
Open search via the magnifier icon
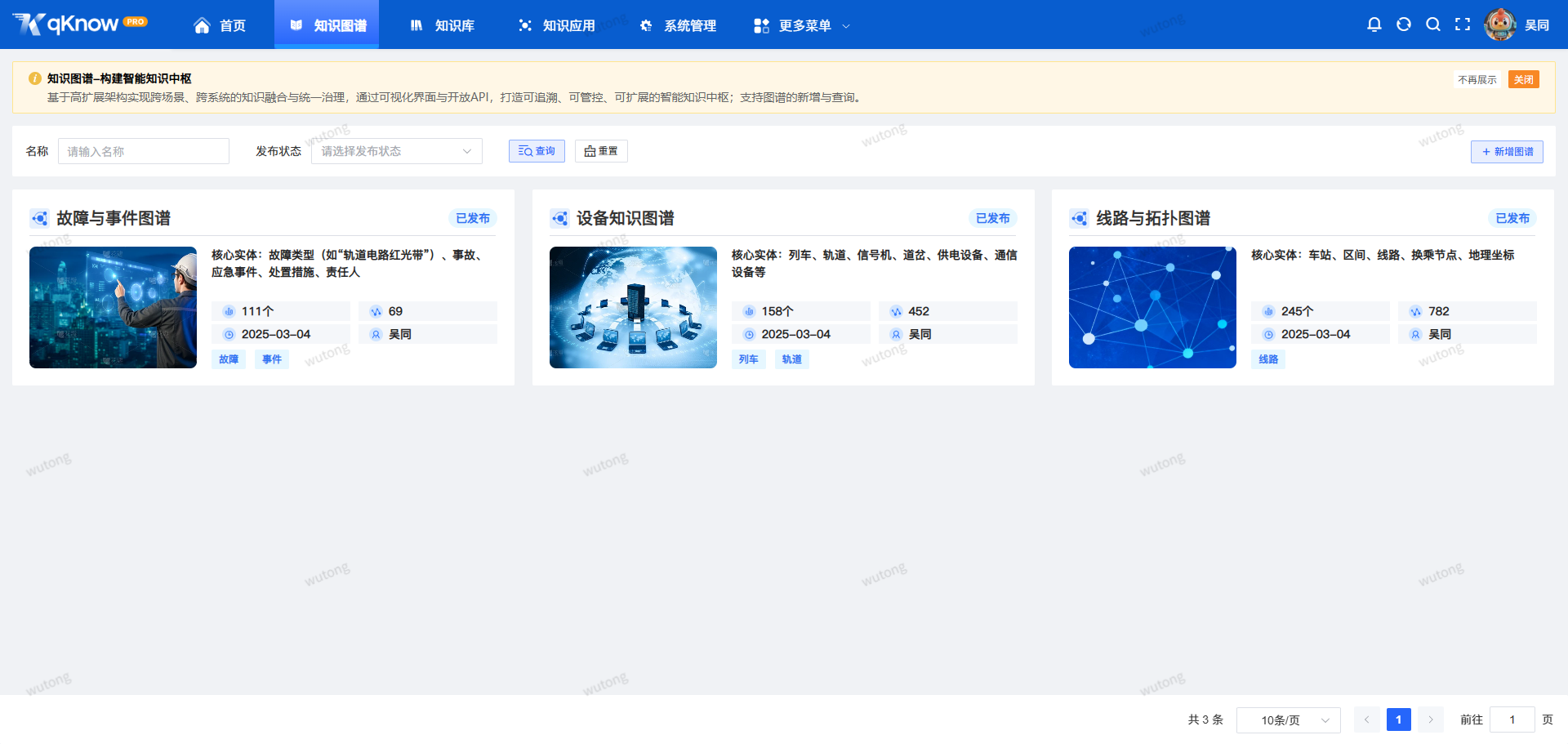(1434, 25)
